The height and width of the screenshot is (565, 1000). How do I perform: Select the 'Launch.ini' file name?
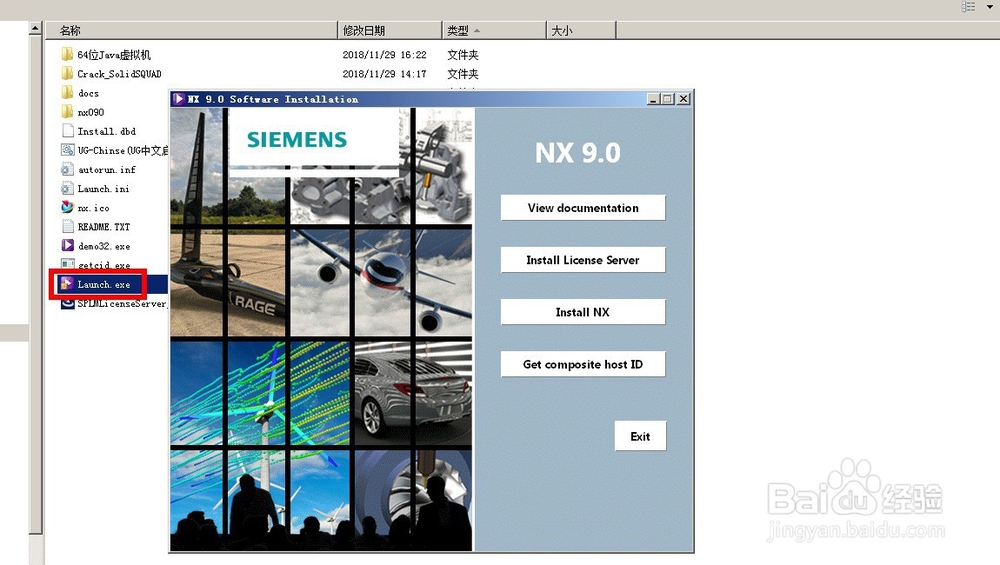click(x=103, y=189)
